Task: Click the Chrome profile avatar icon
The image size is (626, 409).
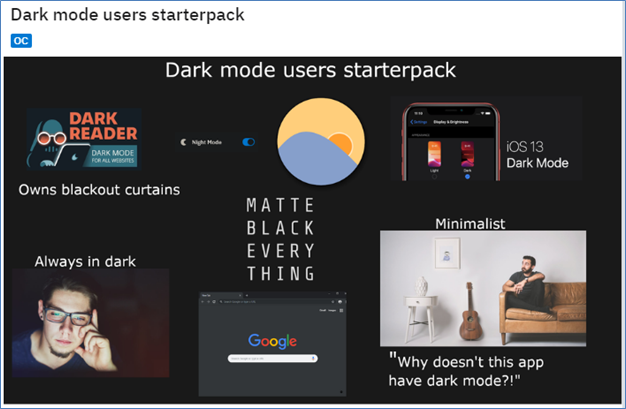Action: click(340, 302)
